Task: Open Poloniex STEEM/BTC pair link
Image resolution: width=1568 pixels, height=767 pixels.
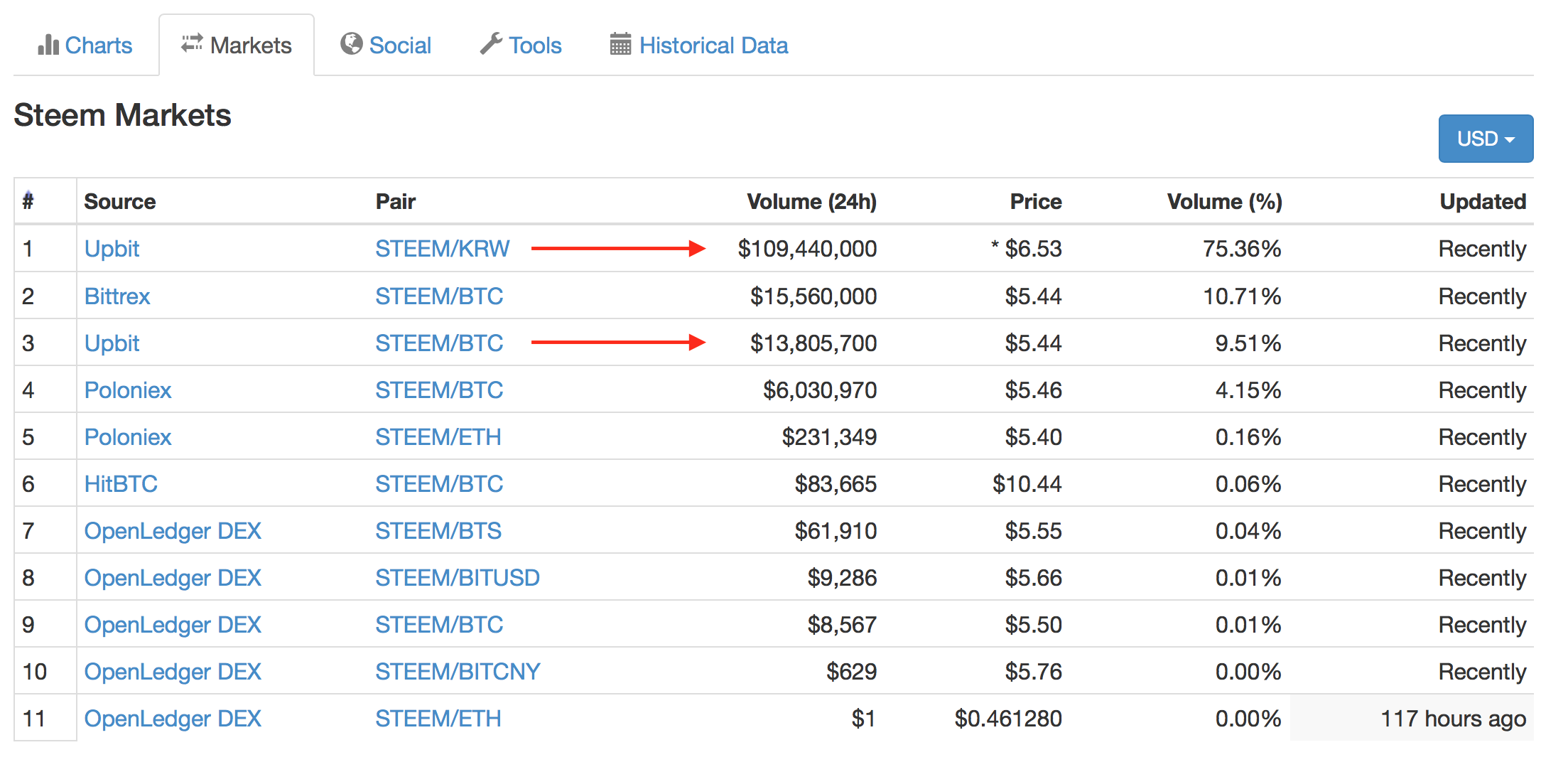Action: (439, 390)
